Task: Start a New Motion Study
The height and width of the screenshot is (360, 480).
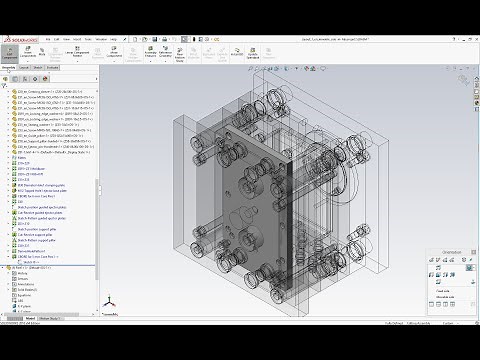Action: tap(180, 54)
